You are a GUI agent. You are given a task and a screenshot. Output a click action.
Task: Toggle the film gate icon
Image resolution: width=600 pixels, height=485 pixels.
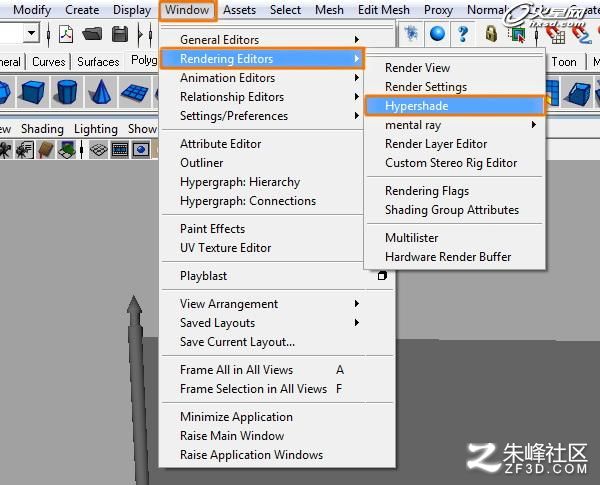click(120, 150)
